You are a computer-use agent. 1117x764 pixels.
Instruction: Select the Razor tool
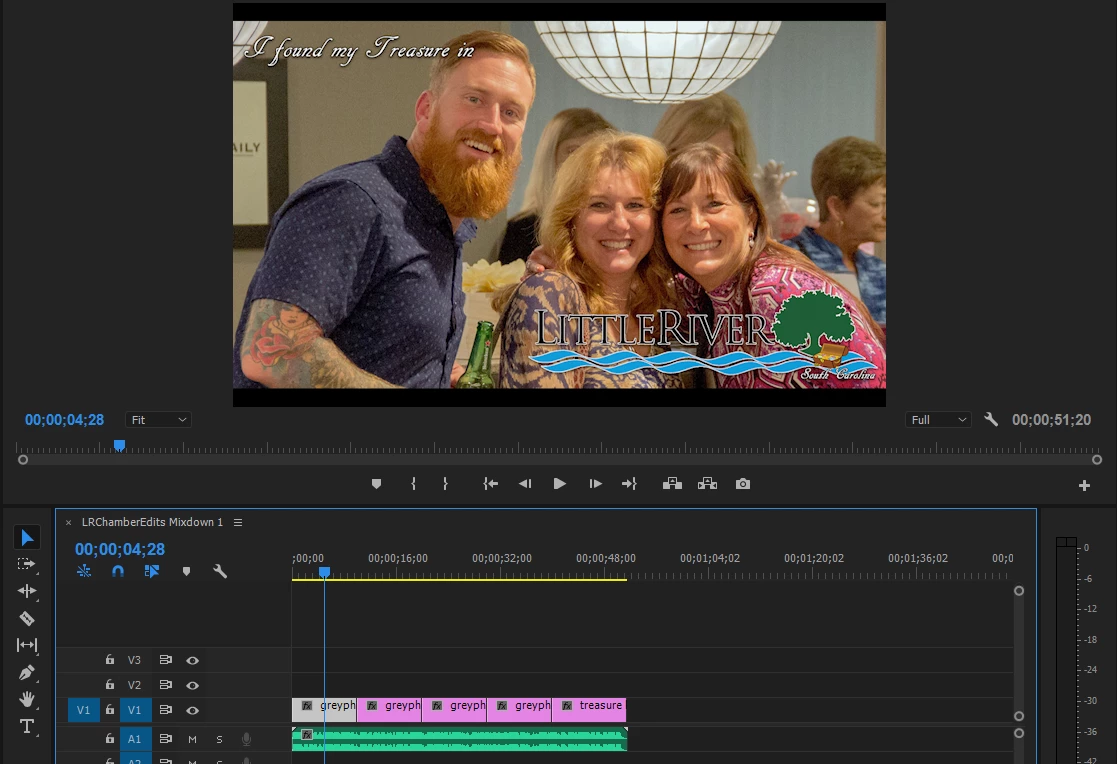coord(26,619)
